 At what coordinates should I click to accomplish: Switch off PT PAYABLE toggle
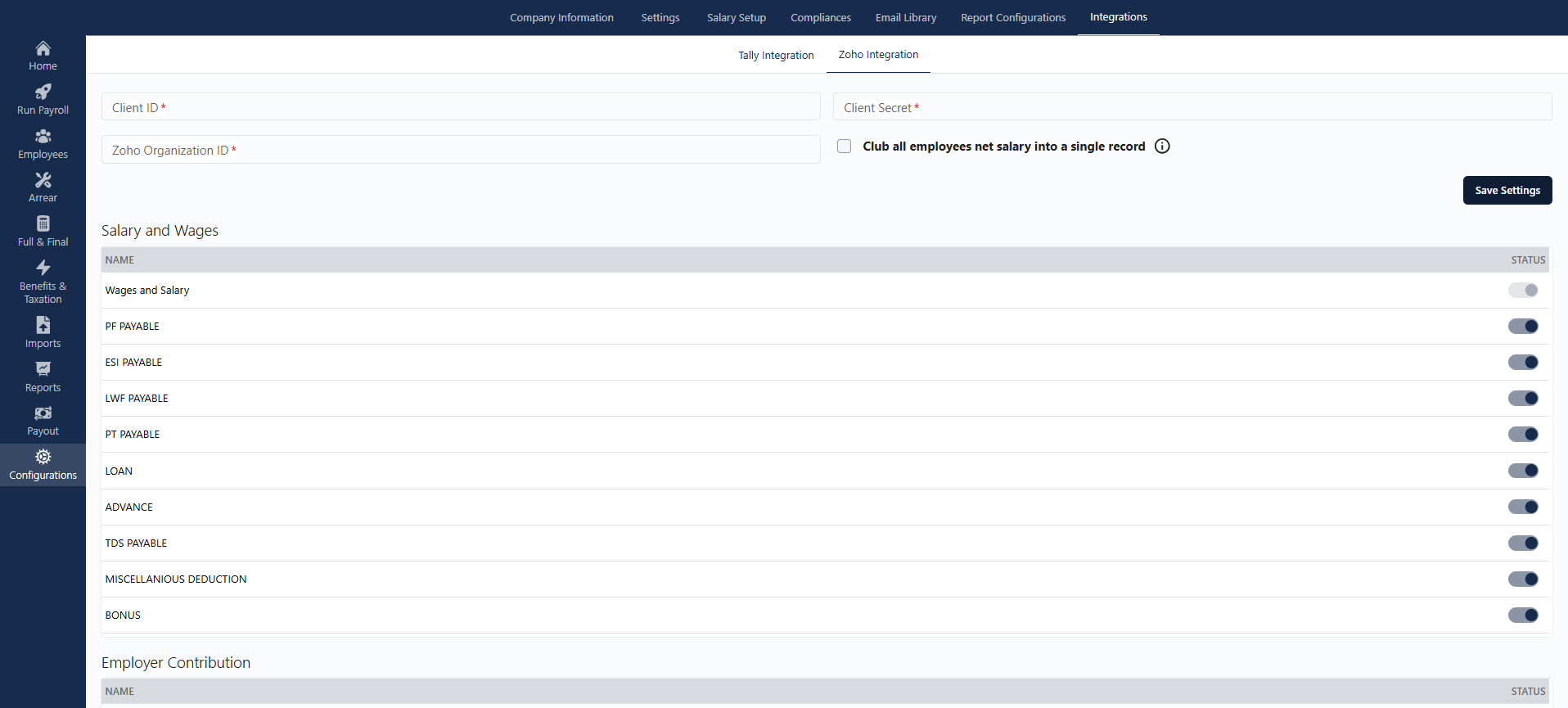(1523, 435)
